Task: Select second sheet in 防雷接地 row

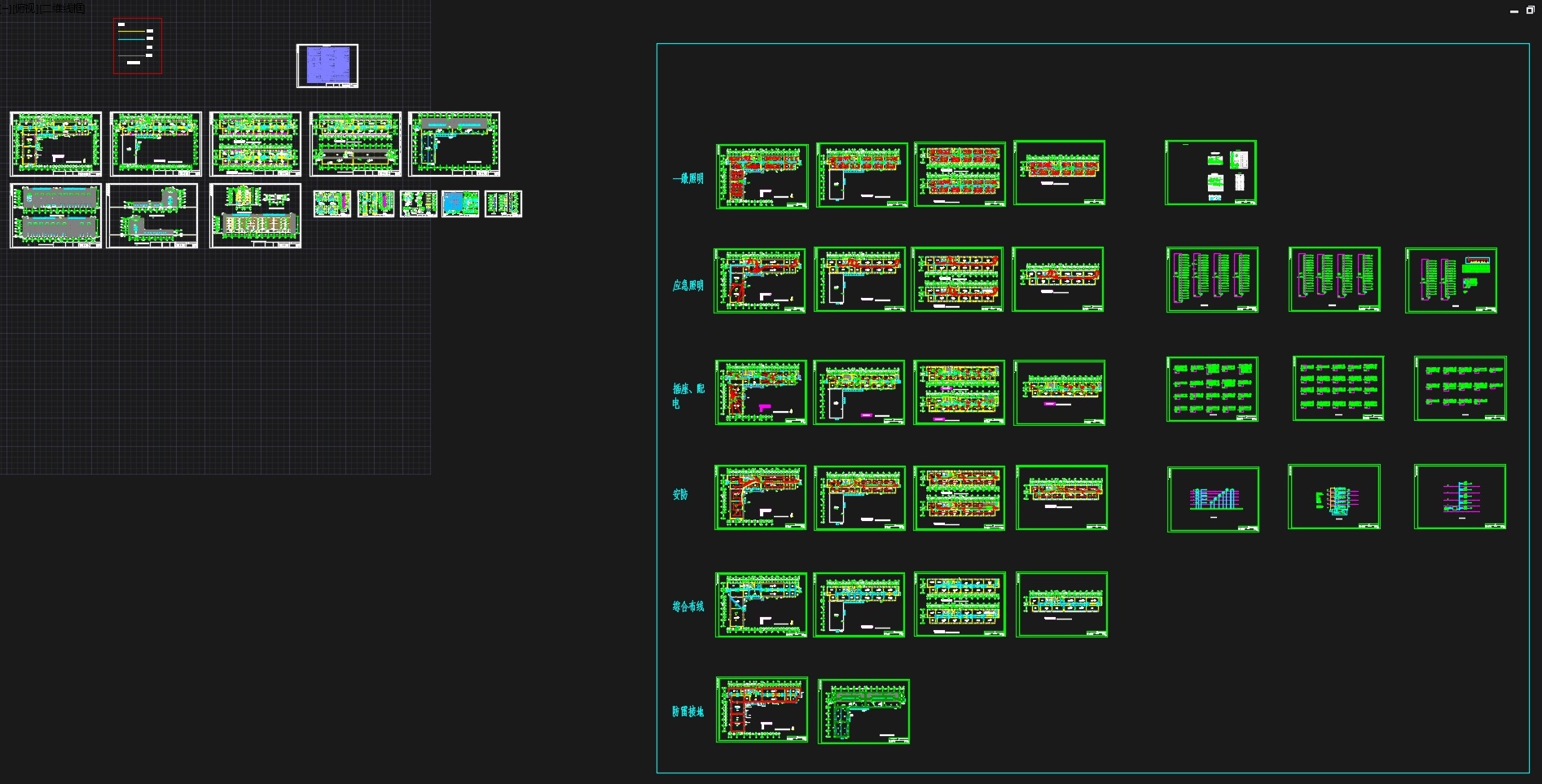Action: pyautogui.click(x=864, y=712)
